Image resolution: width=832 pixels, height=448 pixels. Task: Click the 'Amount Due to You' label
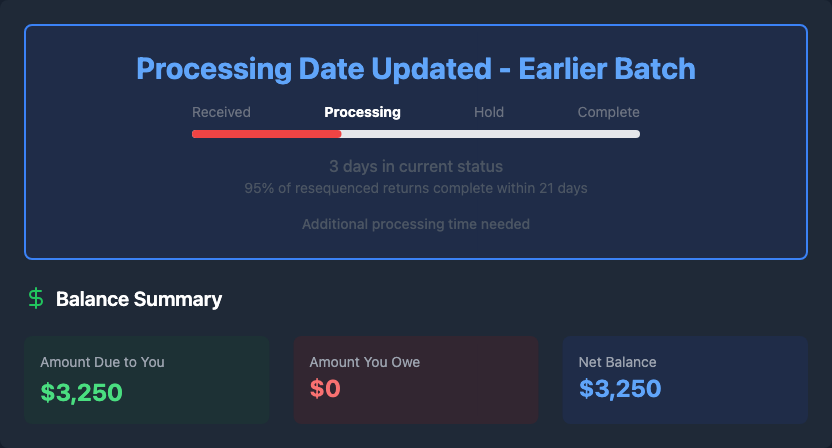click(102, 362)
